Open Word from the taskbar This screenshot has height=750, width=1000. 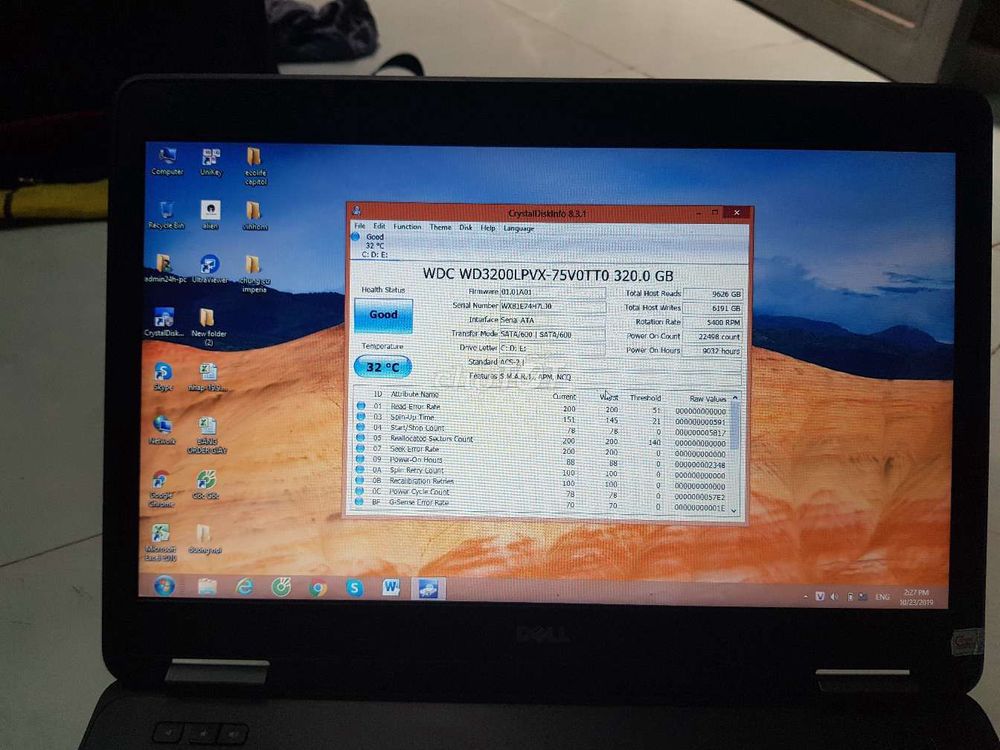pyautogui.click(x=391, y=588)
